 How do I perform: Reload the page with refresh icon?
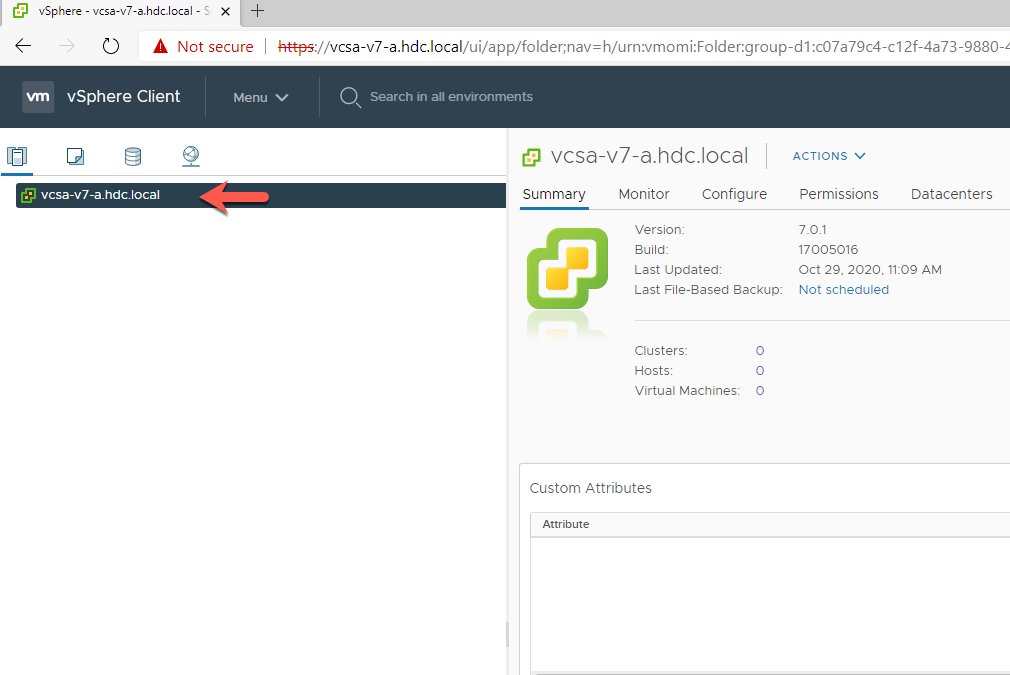111,46
